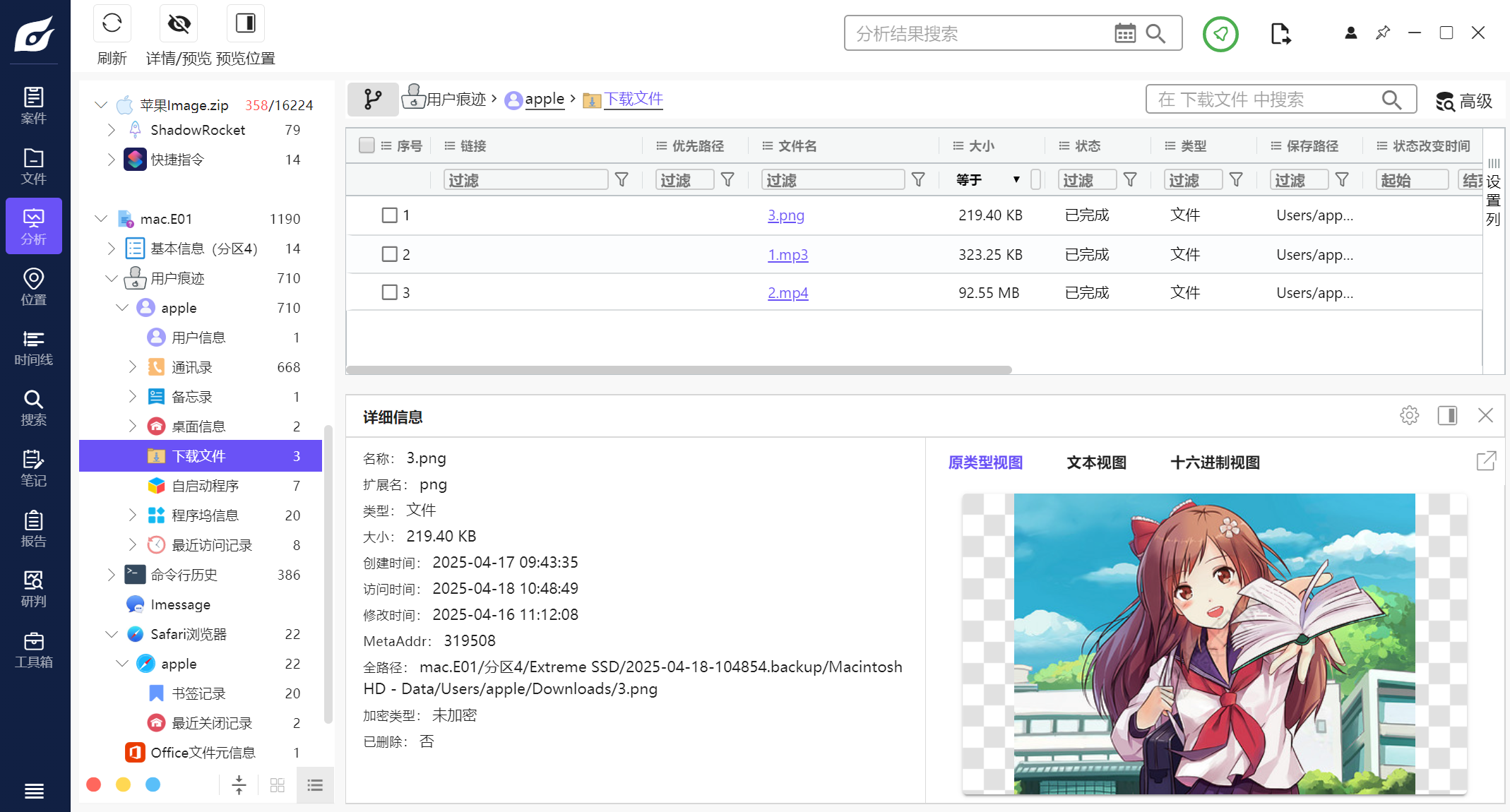Switch to 原类型视图 tab

coord(985,462)
